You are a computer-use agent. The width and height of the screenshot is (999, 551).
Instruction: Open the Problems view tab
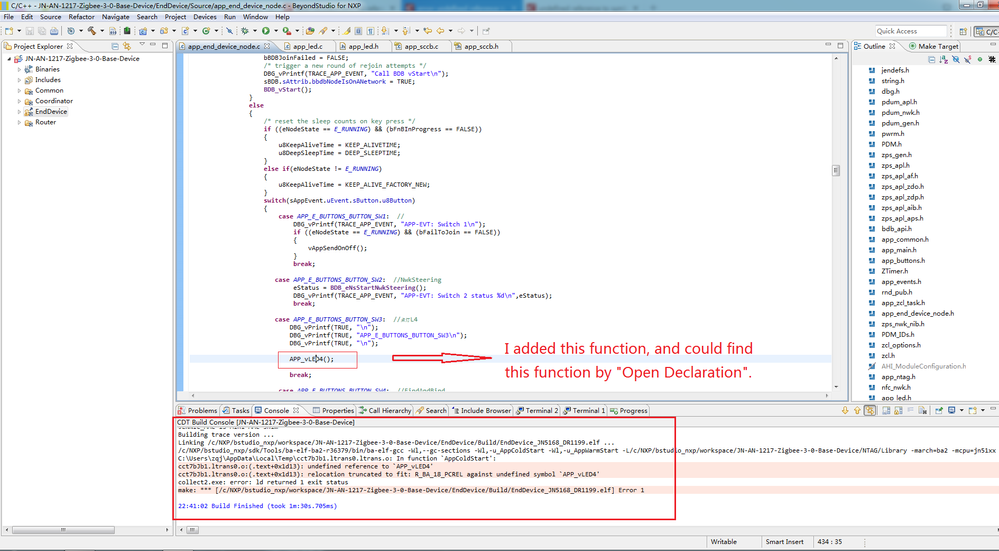pos(198,410)
